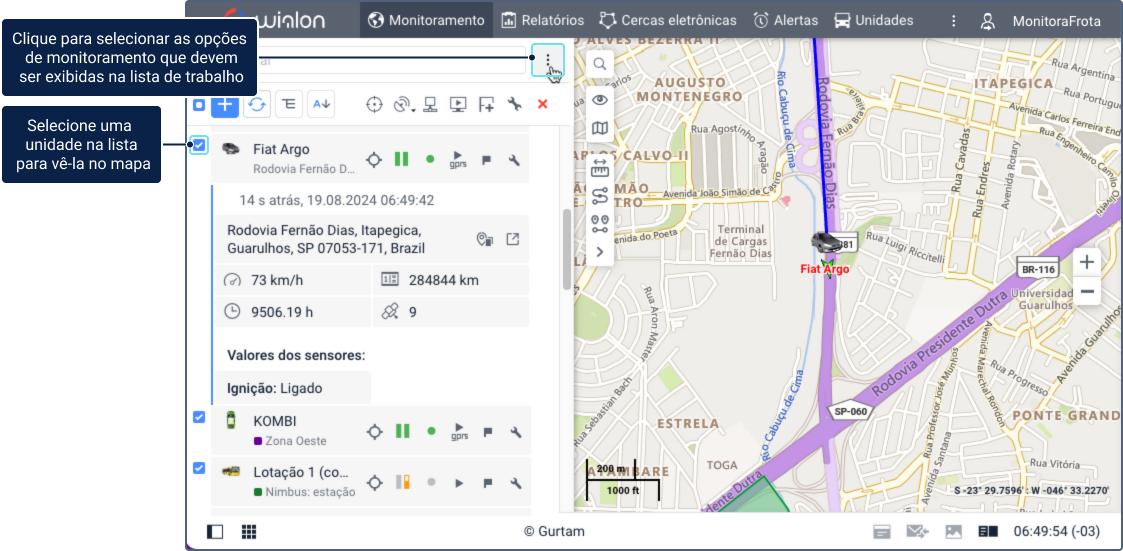Screen dimensions: 1123x551
Task: Click the blue add units plus button
Action: pos(225,105)
